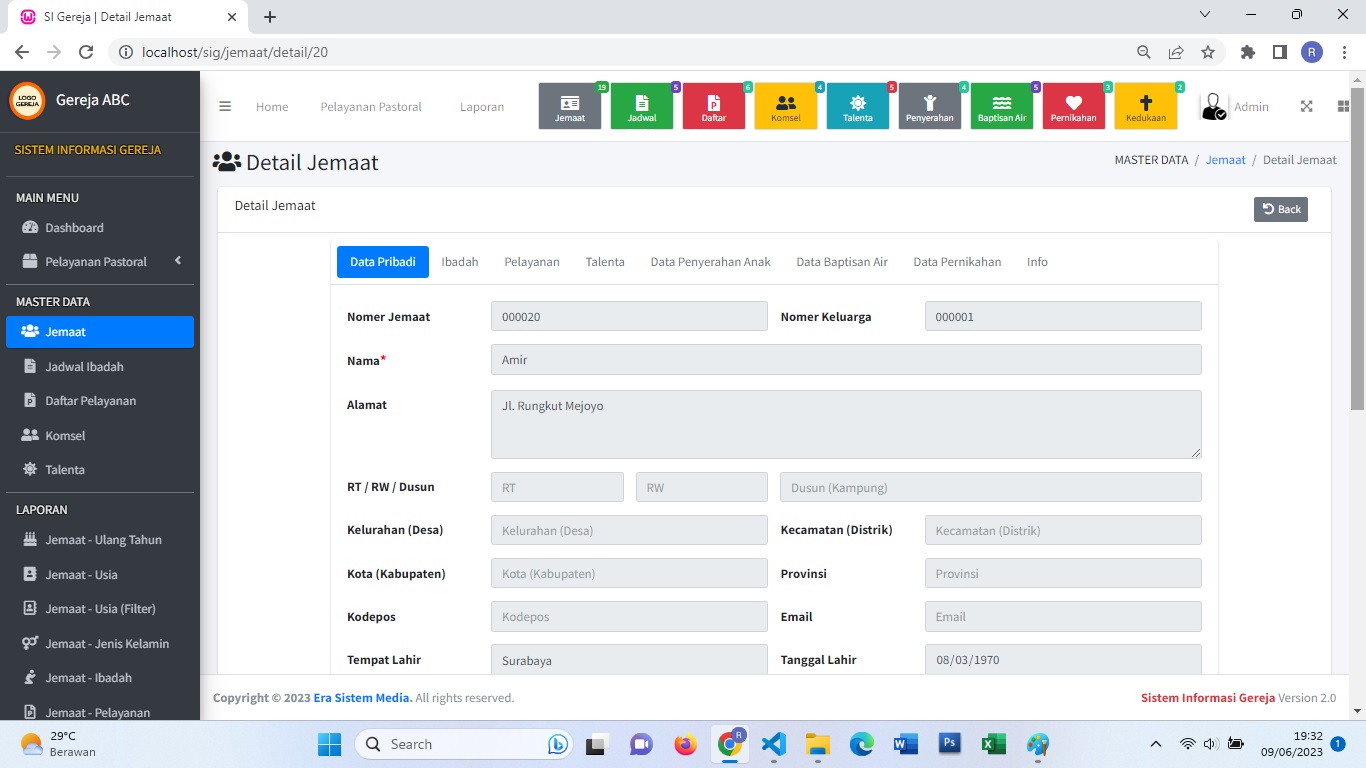
Task: Toggle fullscreen mode with expand icon
Action: [x=1306, y=107]
